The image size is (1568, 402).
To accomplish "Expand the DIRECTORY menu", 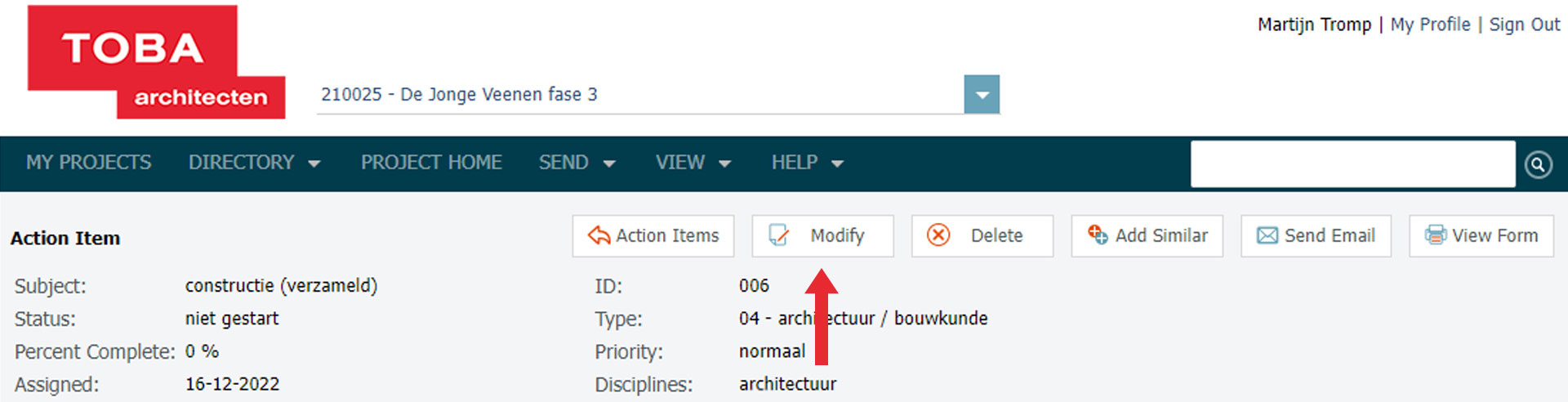I will pos(254,163).
